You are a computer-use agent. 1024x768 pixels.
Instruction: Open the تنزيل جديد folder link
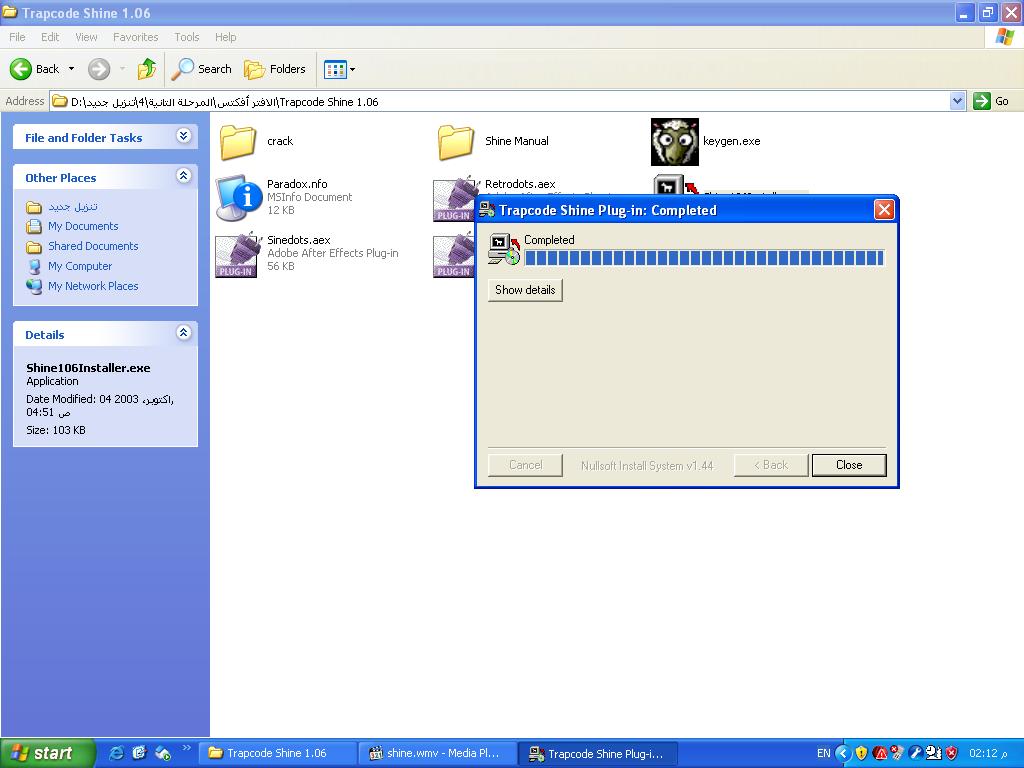coord(72,206)
